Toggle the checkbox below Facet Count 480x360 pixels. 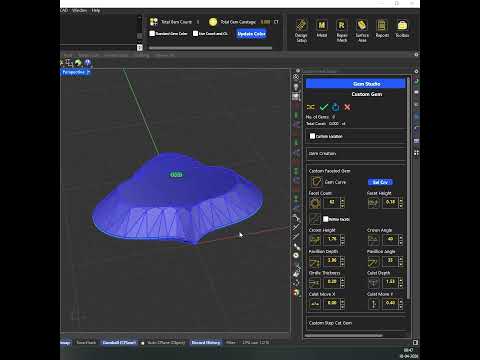point(326,219)
